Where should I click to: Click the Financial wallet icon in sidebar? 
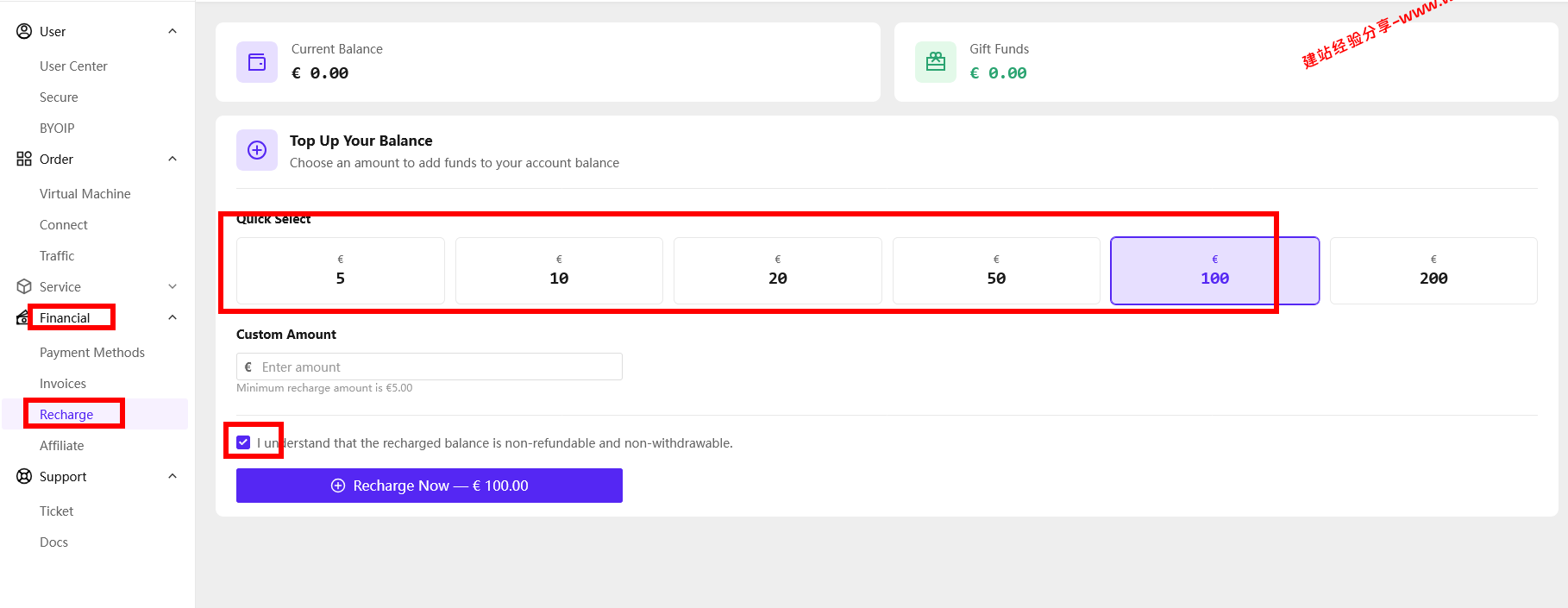coord(22,318)
